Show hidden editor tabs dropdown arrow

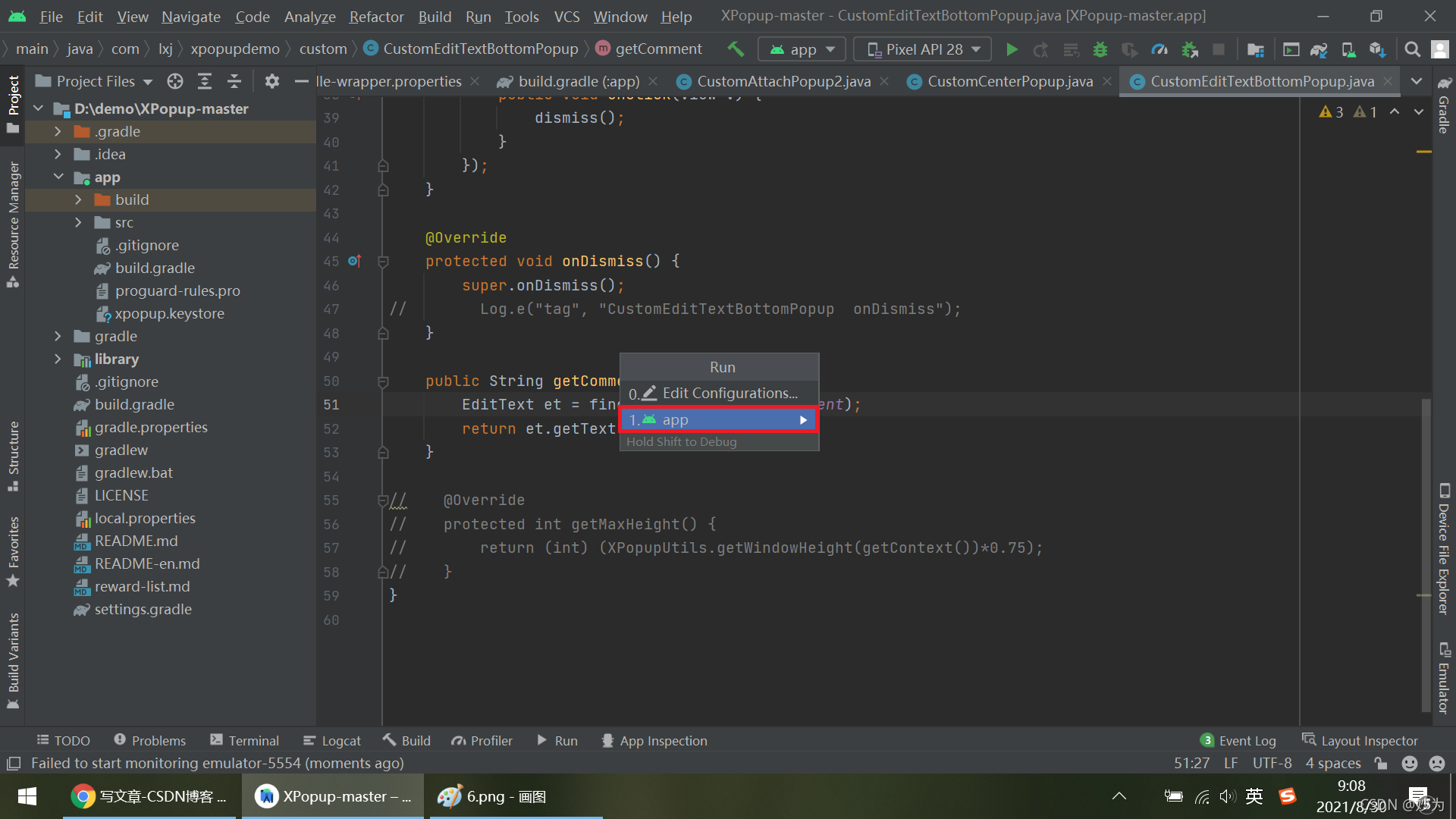(x=1416, y=81)
